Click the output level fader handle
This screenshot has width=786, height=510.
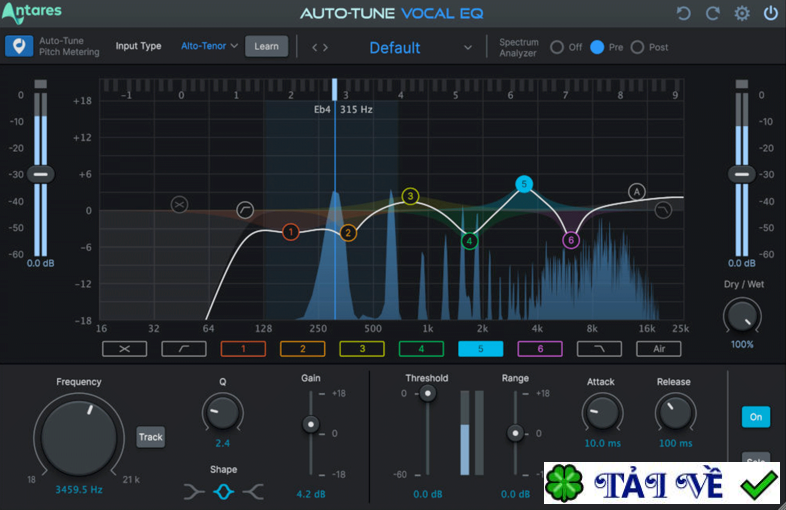point(742,175)
